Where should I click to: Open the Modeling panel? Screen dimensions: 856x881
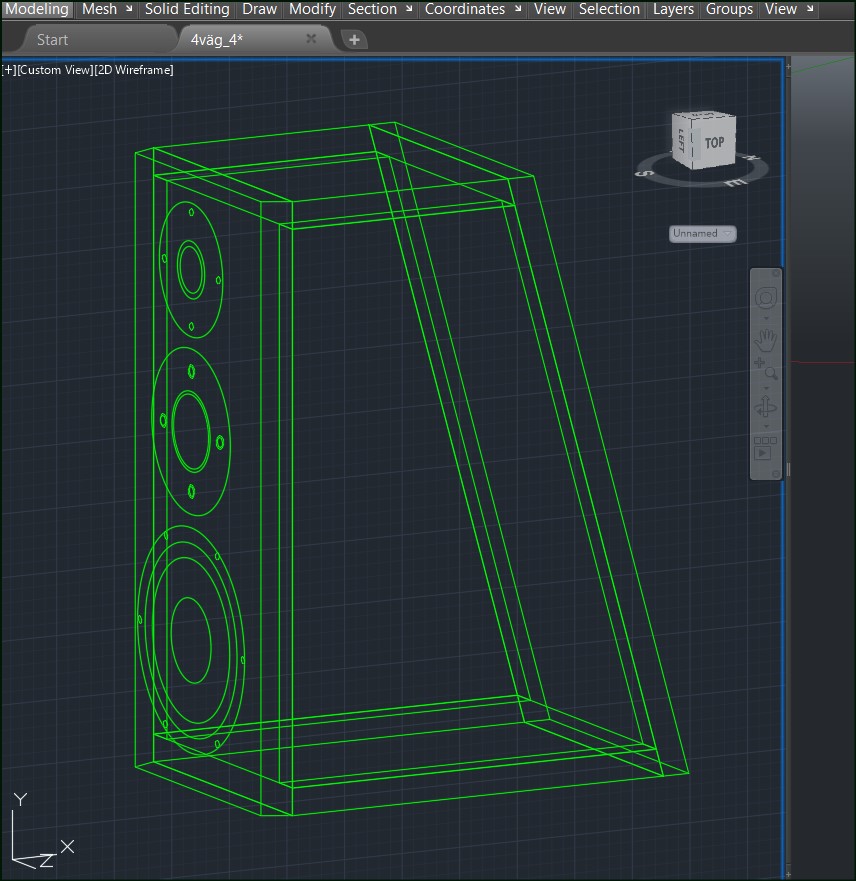pyautogui.click(x=37, y=9)
